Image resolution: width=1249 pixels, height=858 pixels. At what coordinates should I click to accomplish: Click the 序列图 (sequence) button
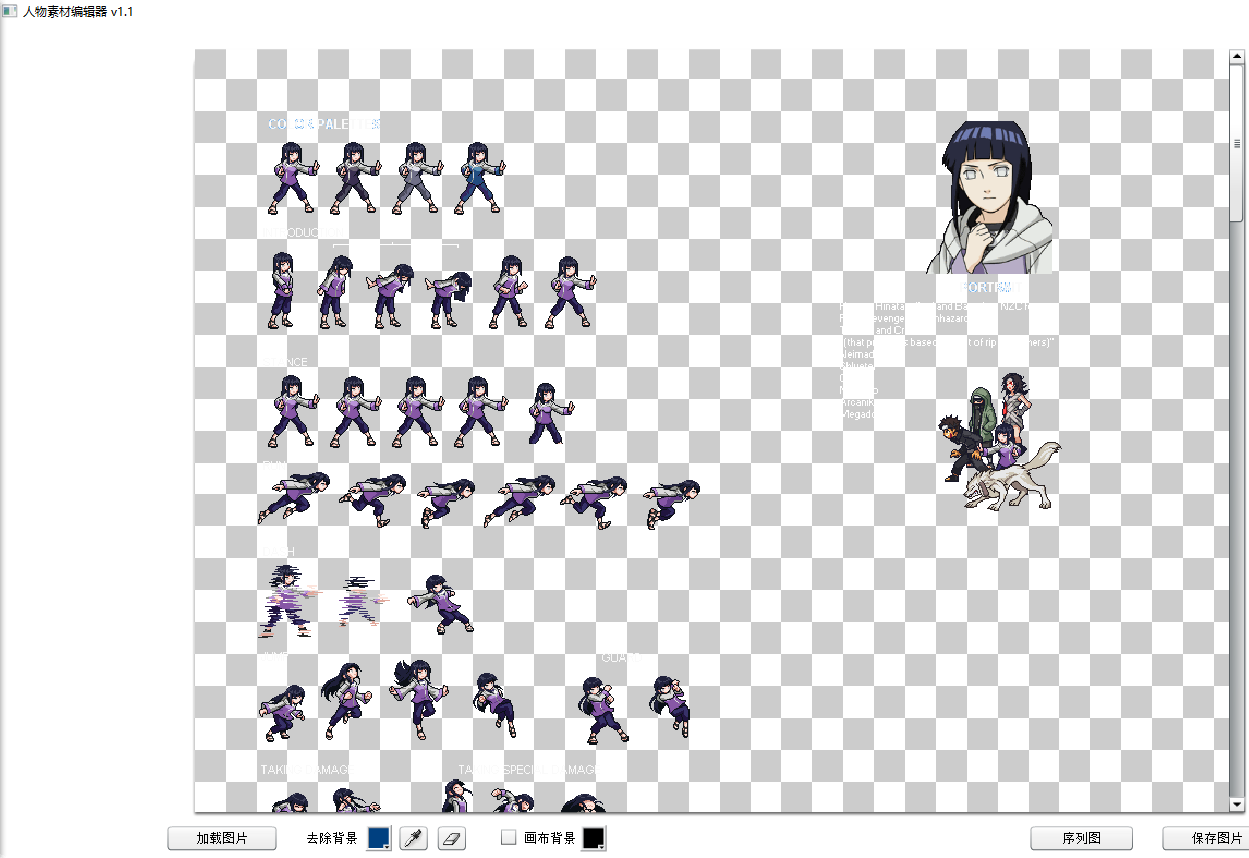coord(1081,838)
